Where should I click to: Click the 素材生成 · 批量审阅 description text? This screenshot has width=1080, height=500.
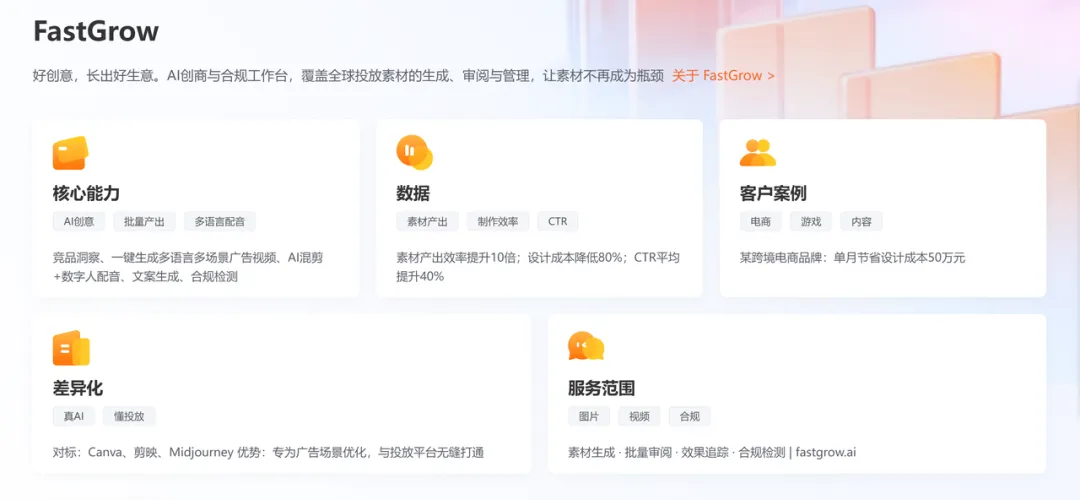[x=712, y=452]
